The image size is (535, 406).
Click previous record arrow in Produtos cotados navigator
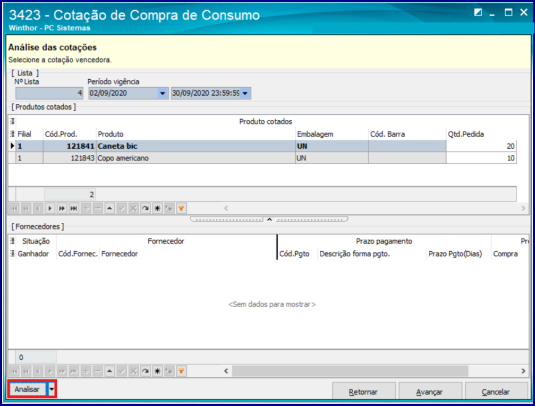point(38,208)
